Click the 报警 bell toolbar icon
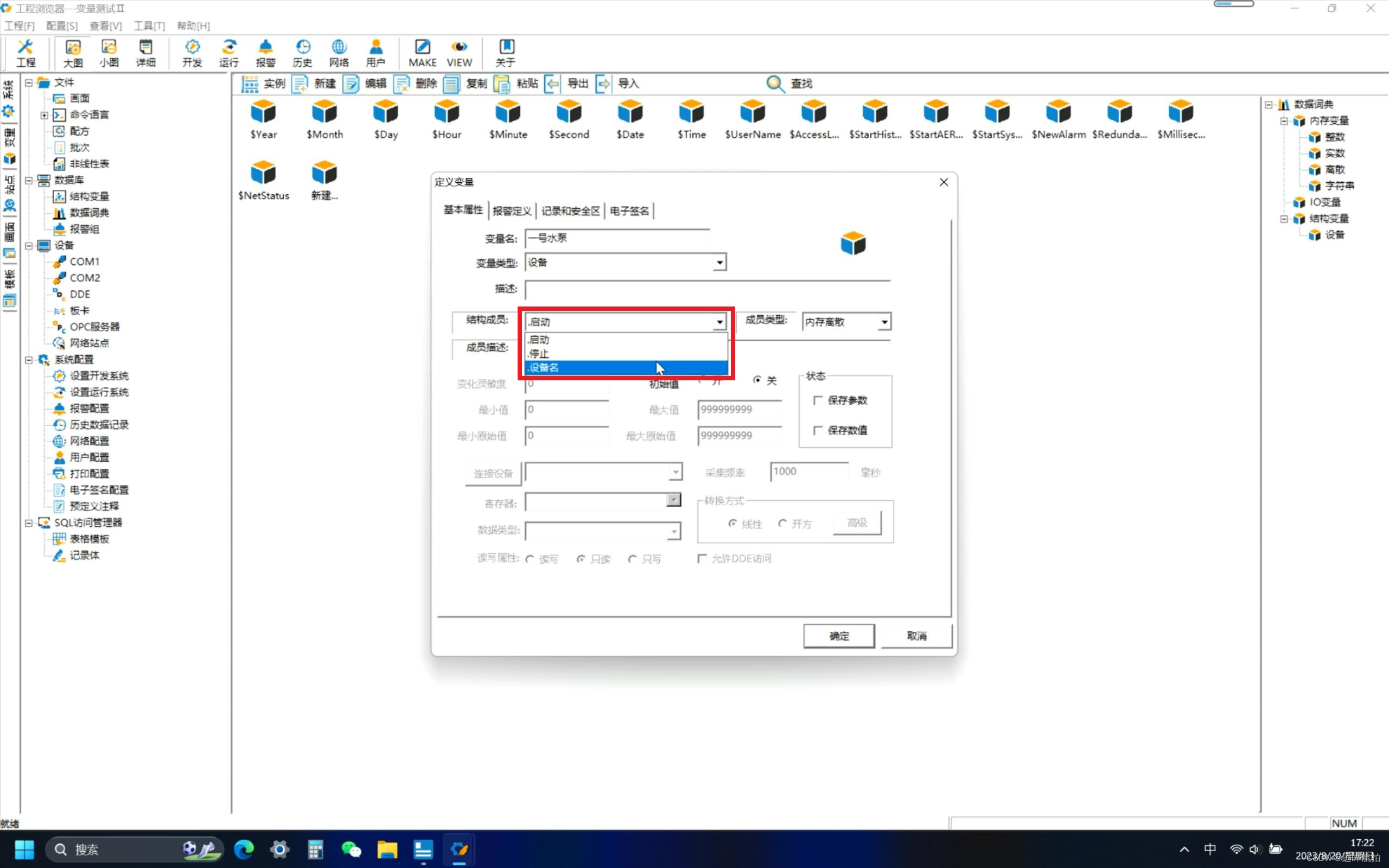Image resolution: width=1389 pixels, height=868 pixels. [x=265, y=47]
